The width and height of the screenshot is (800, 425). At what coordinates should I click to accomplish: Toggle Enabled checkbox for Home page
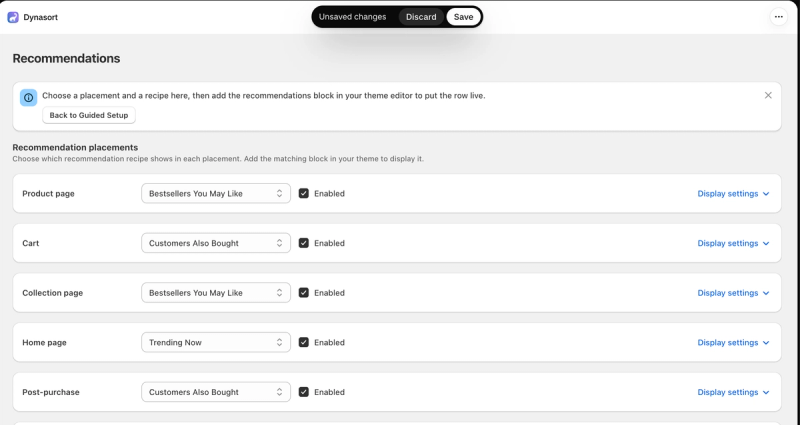click(x=304, y=342)
